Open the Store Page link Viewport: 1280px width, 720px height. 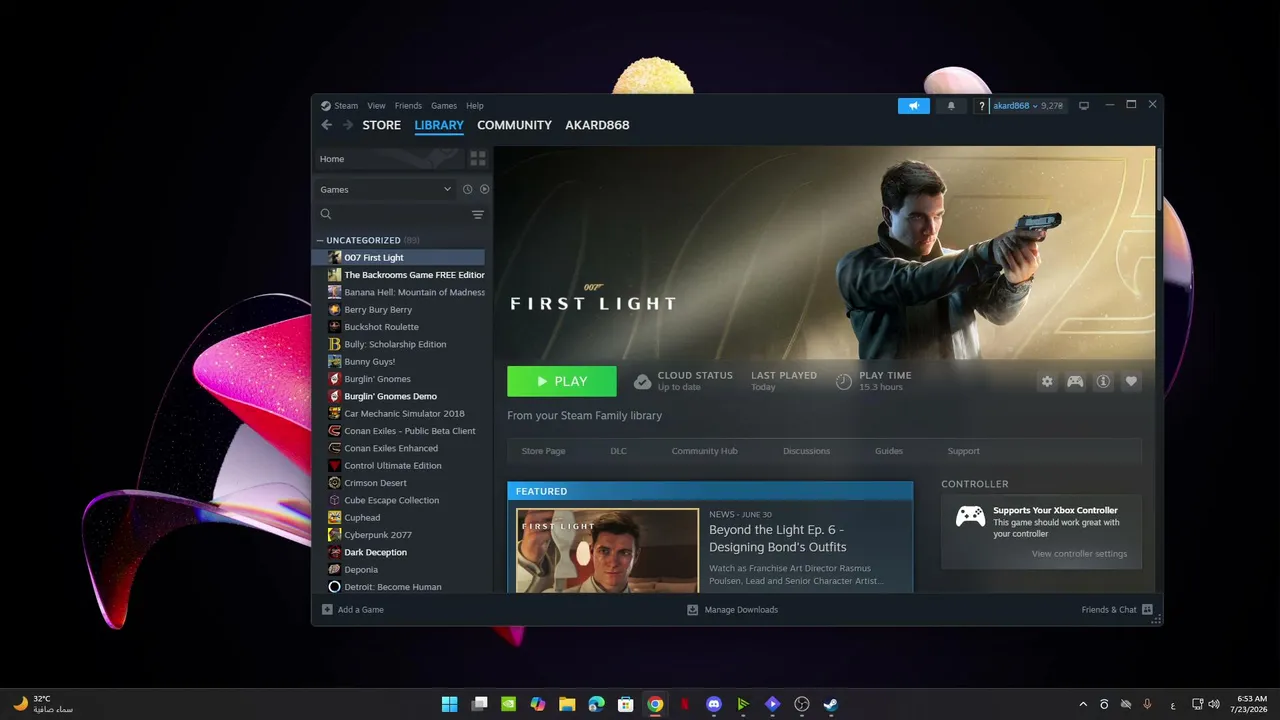tap(543, 451)
